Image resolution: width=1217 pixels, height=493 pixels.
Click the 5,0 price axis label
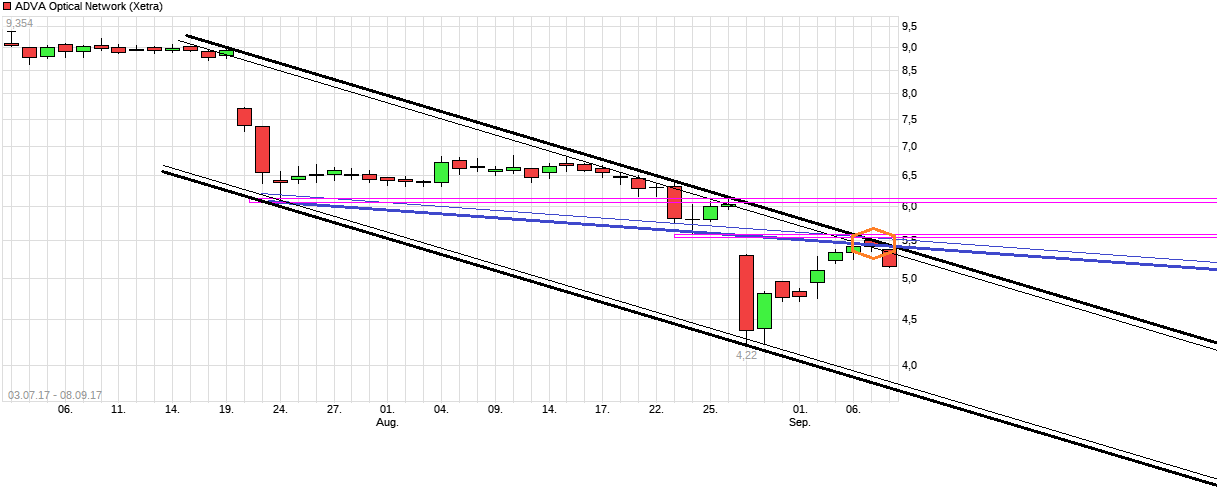pos(910,278)
